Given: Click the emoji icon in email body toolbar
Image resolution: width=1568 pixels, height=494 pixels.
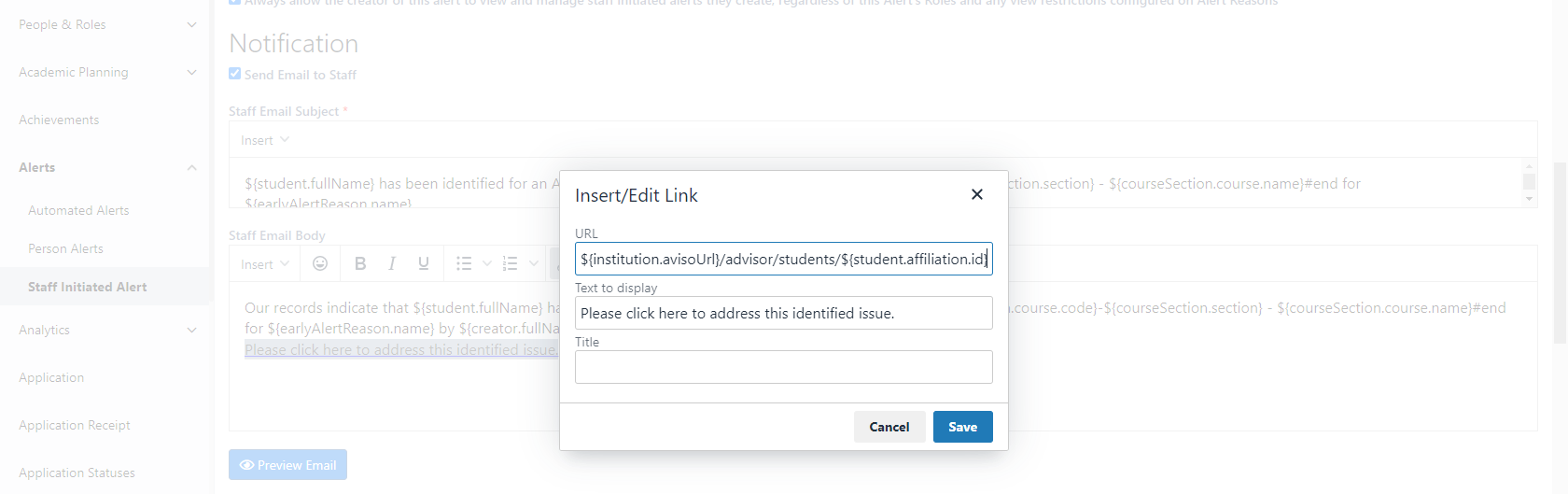Looking at the screenshot, I should [x=320, y=264].
